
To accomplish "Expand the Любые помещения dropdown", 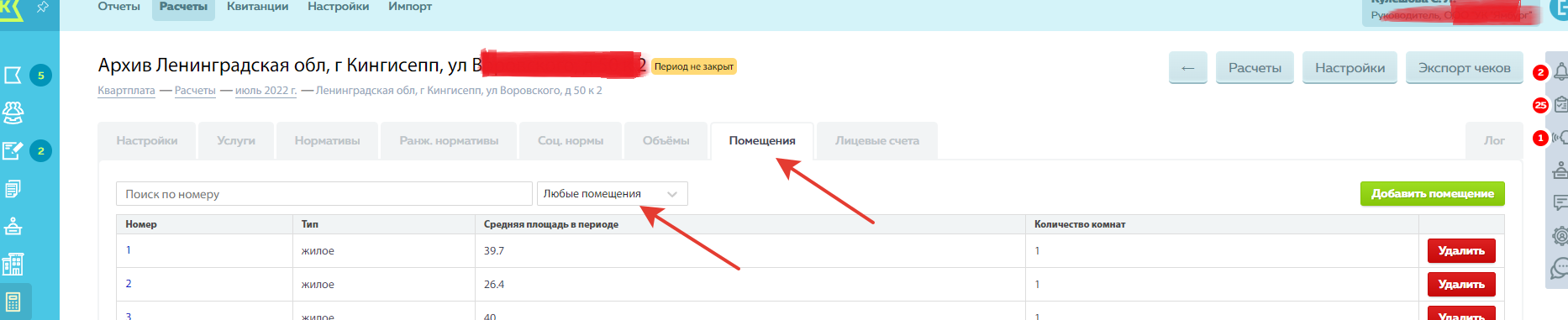I will pyautogui.click(x=613, y=194).
